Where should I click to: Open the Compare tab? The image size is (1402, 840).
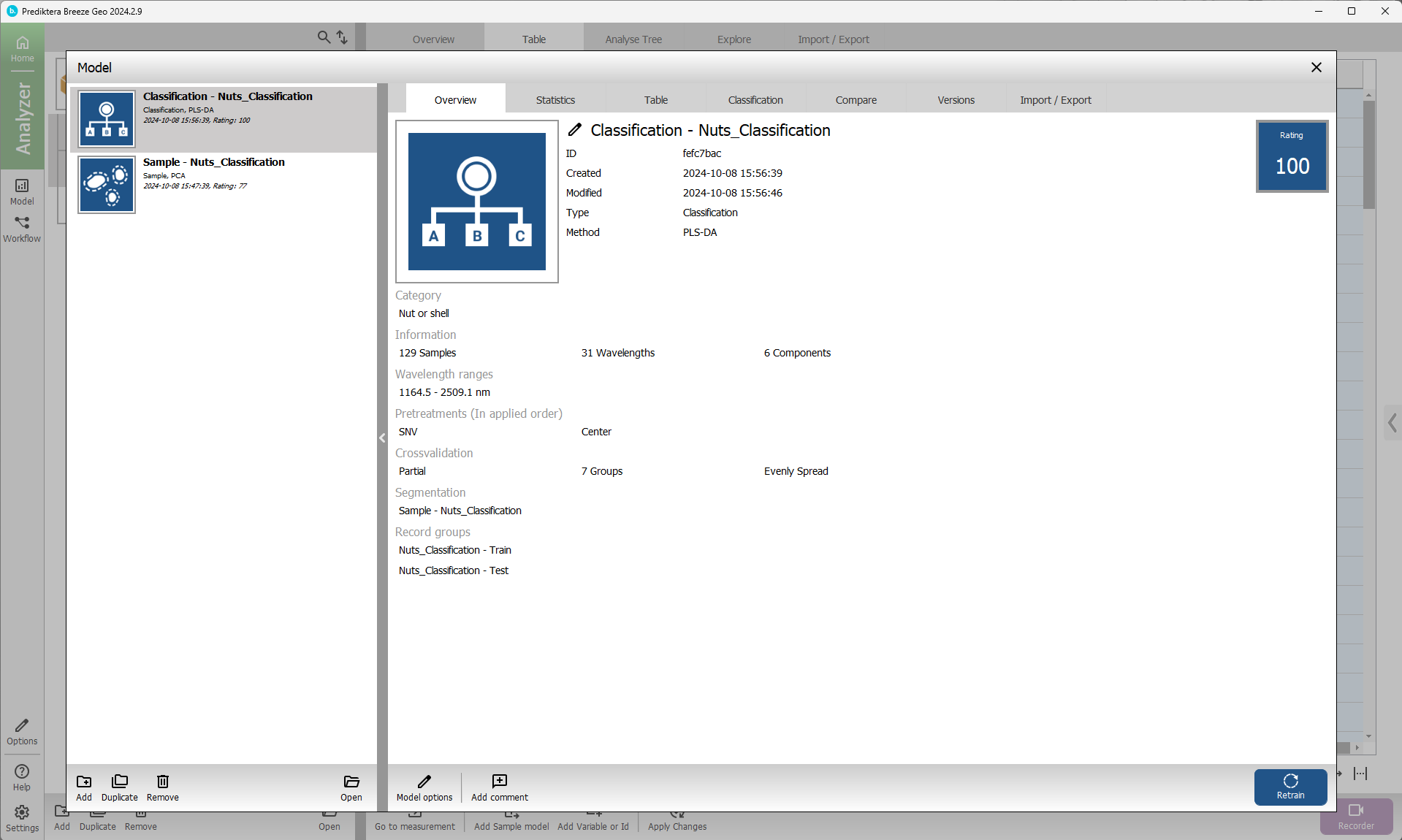point(856,100)
